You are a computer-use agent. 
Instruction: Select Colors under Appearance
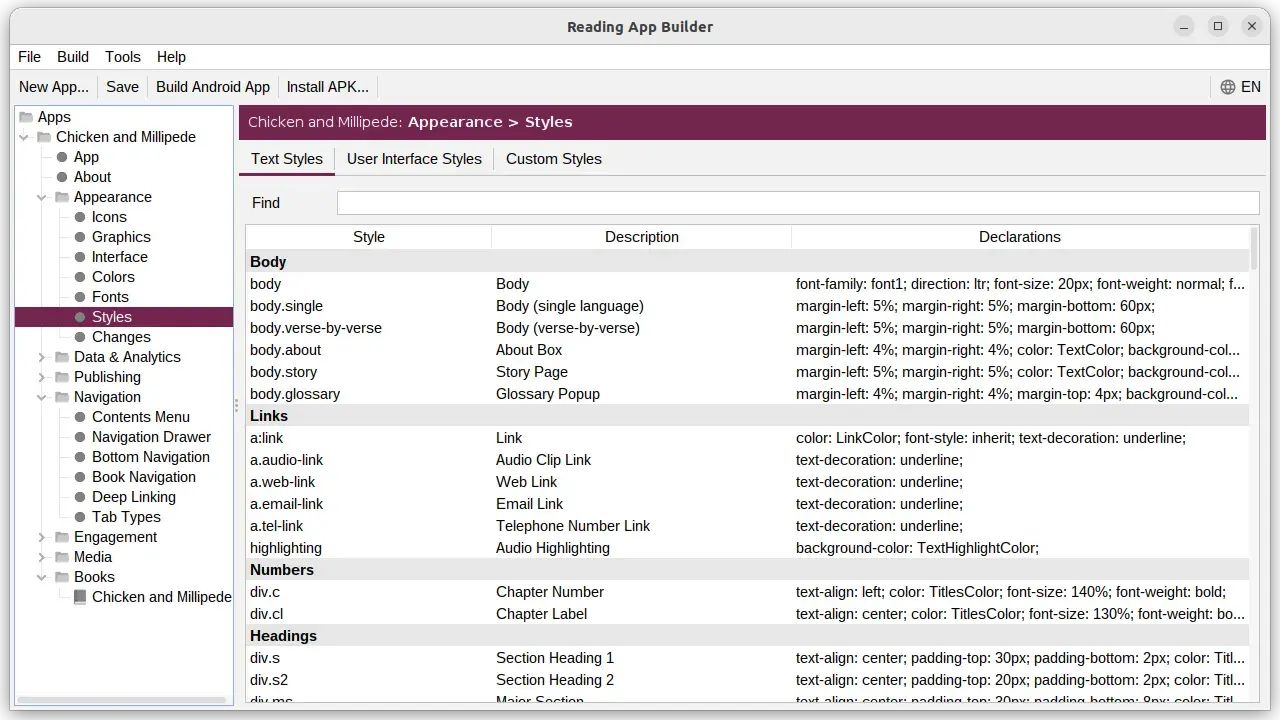(x=113, y=277)
